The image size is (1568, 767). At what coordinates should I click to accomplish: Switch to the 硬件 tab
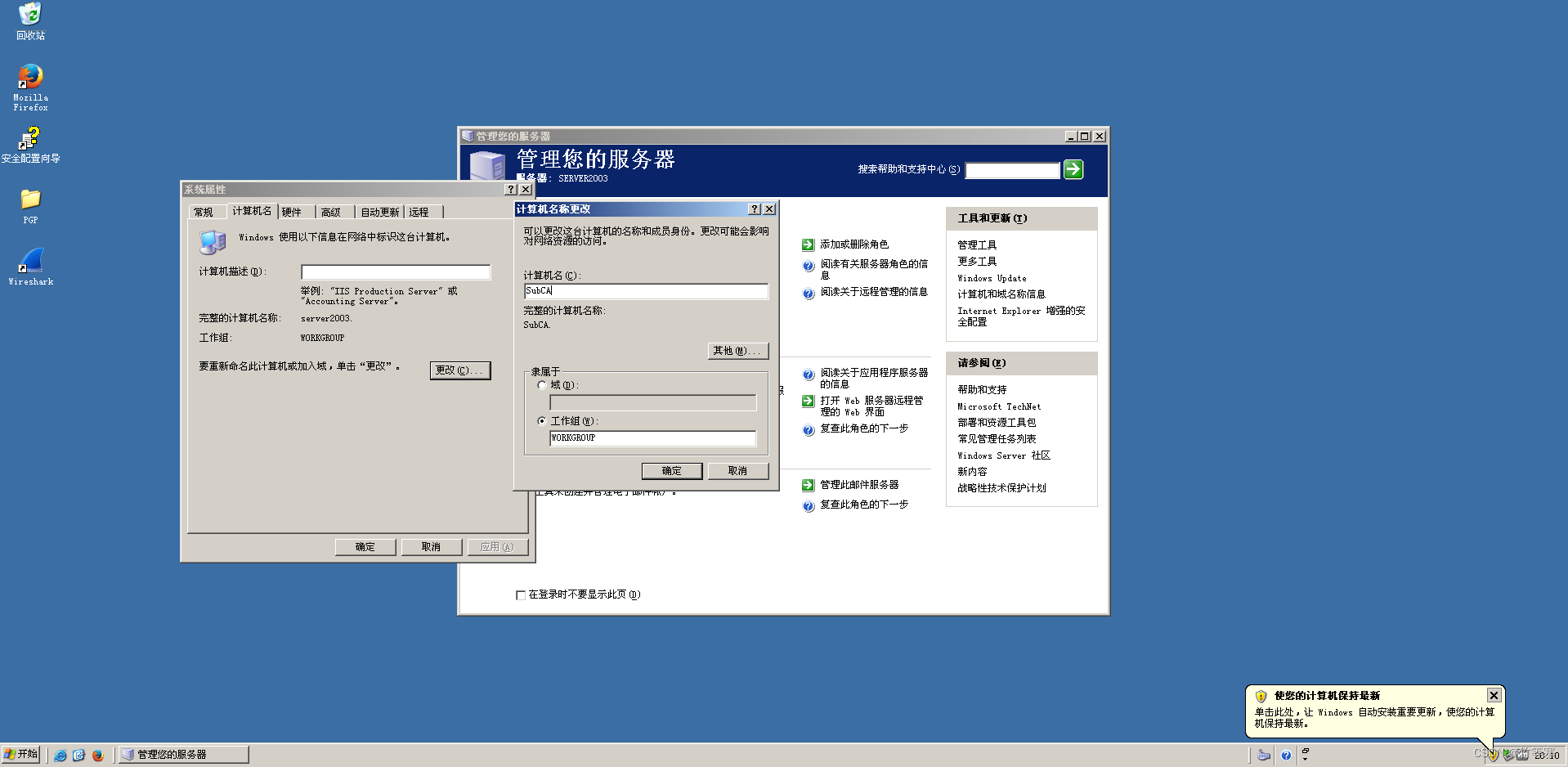293,212
